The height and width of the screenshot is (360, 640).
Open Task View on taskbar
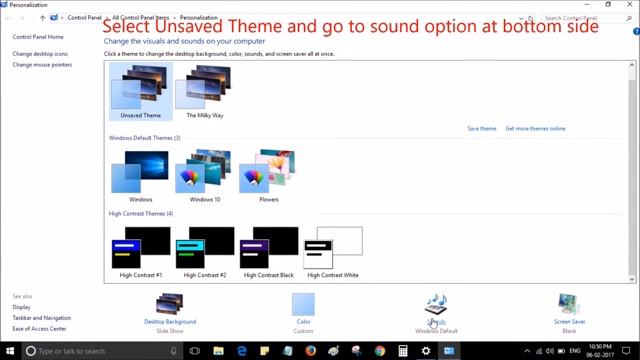pyautogui.click(x=195, y=351)
